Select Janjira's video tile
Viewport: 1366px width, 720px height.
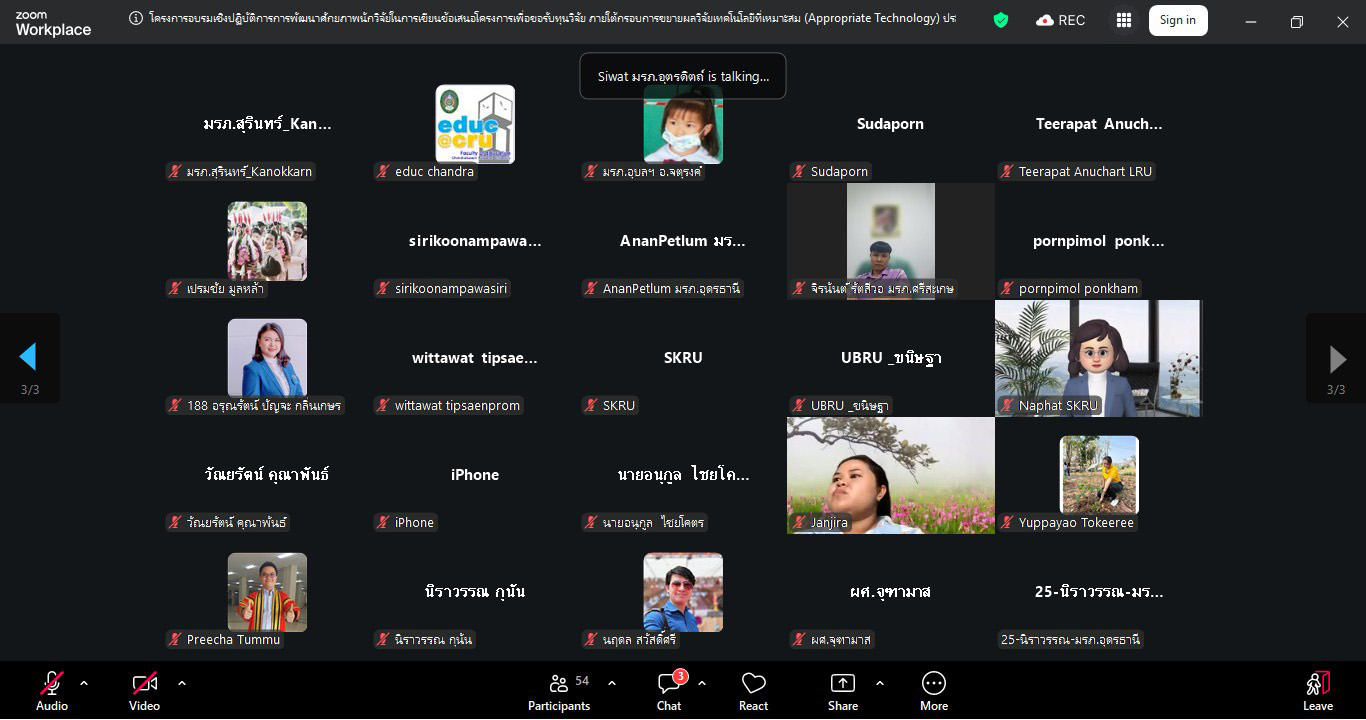(890, 474)
